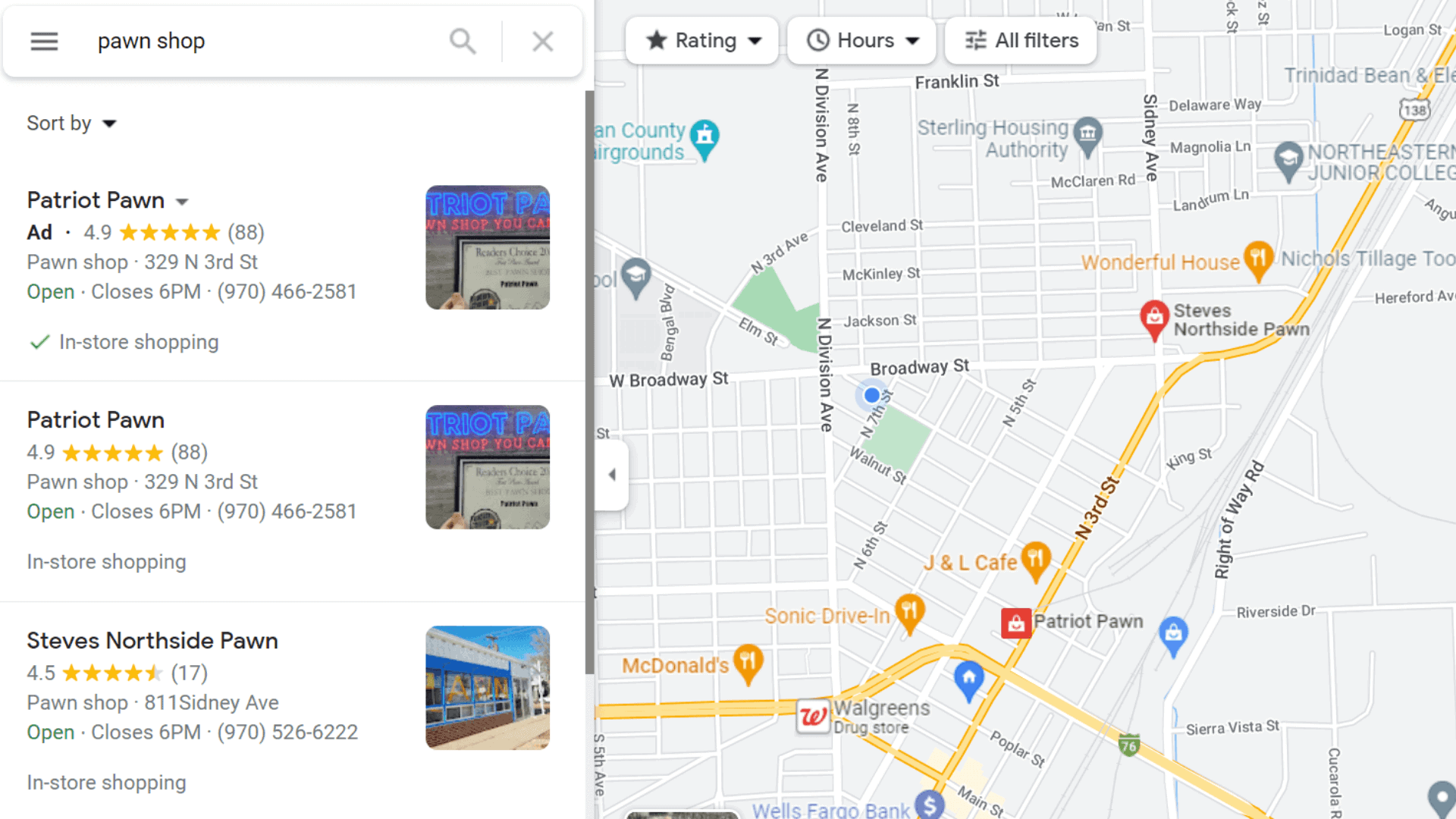
Task: Expand the Sort by dropdown menu
Action: click(x=71, y=123)
